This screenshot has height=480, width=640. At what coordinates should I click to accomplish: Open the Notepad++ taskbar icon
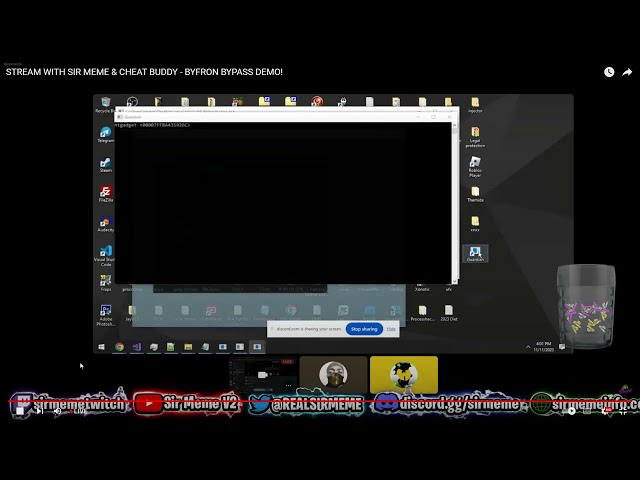point(171,347)
